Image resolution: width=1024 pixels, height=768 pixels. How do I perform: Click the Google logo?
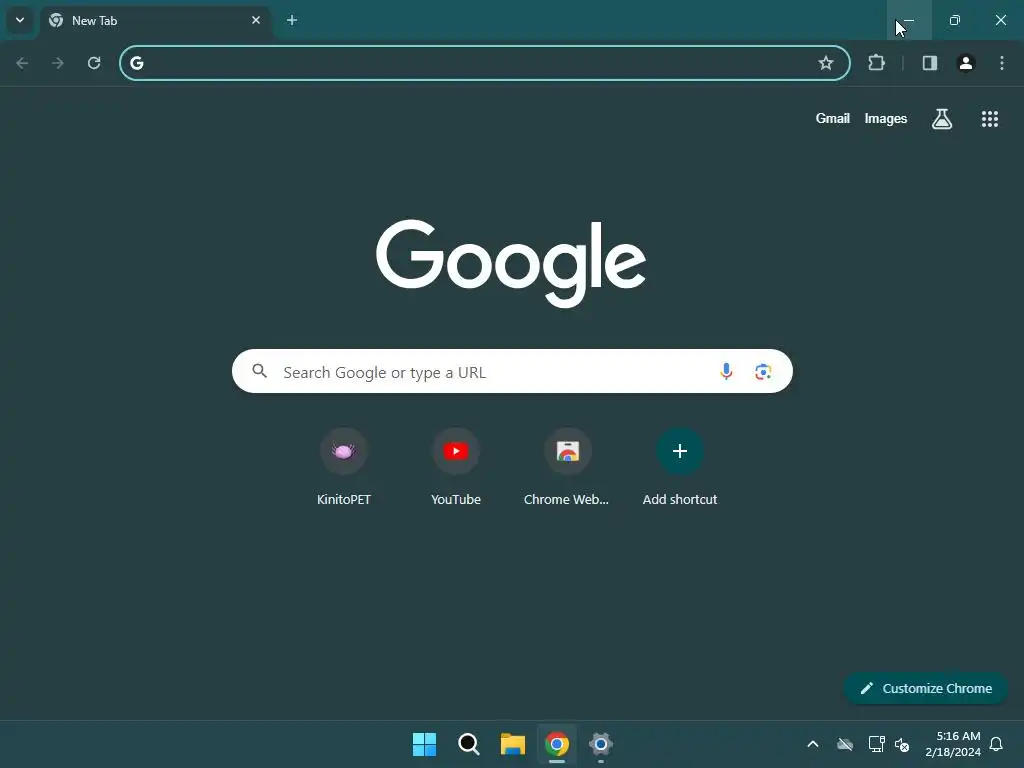(511, 263)
